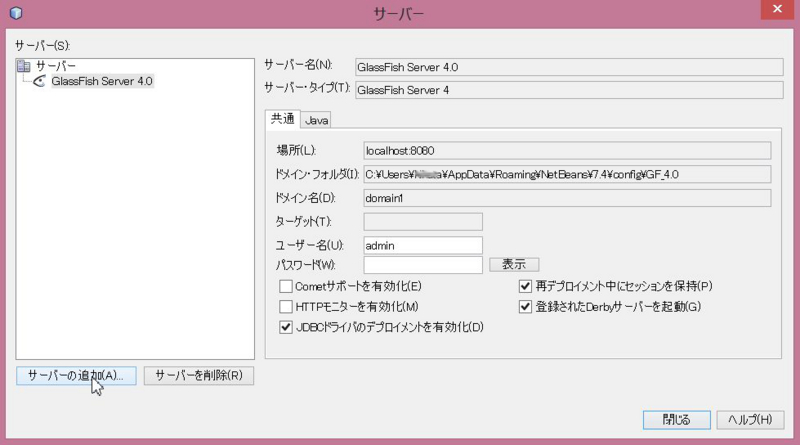
Task: Switch to the 共通 tab
Action: click(x=283, y=119)
